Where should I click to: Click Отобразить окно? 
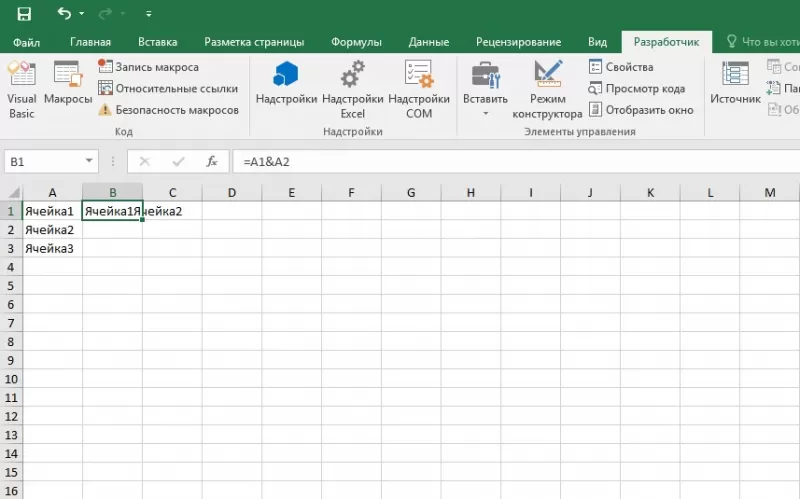coord(641,110)
